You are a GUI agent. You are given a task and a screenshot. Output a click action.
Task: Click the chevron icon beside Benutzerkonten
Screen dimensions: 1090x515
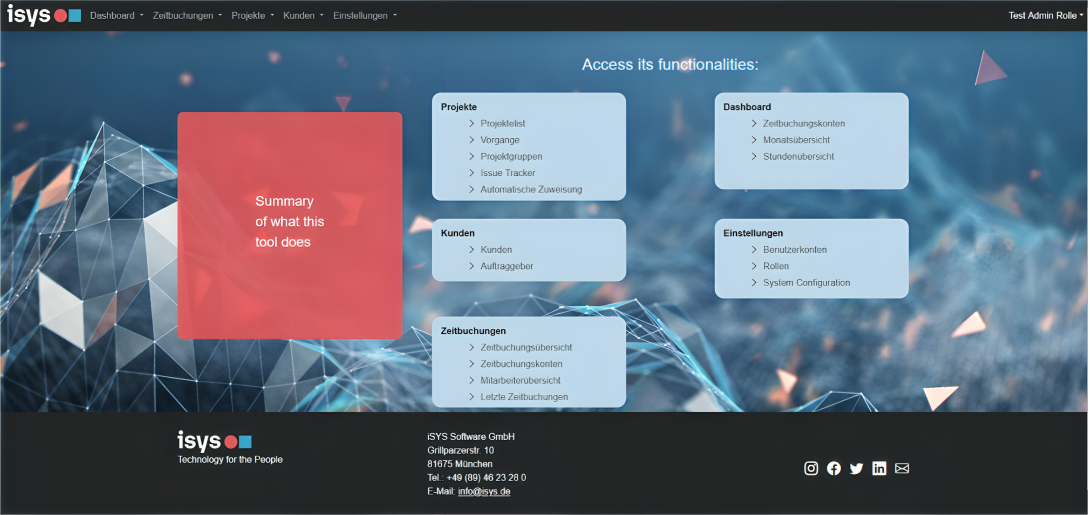[x=754, y=250]
